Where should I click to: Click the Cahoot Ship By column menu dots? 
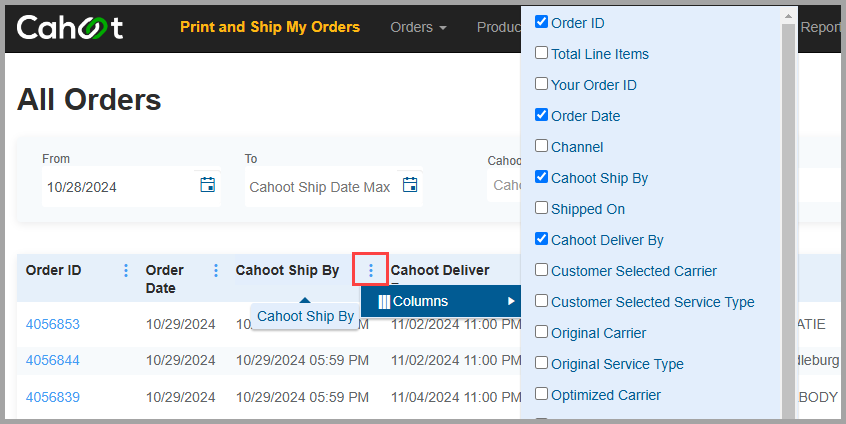pyautogui.click(x=371, y=270)
